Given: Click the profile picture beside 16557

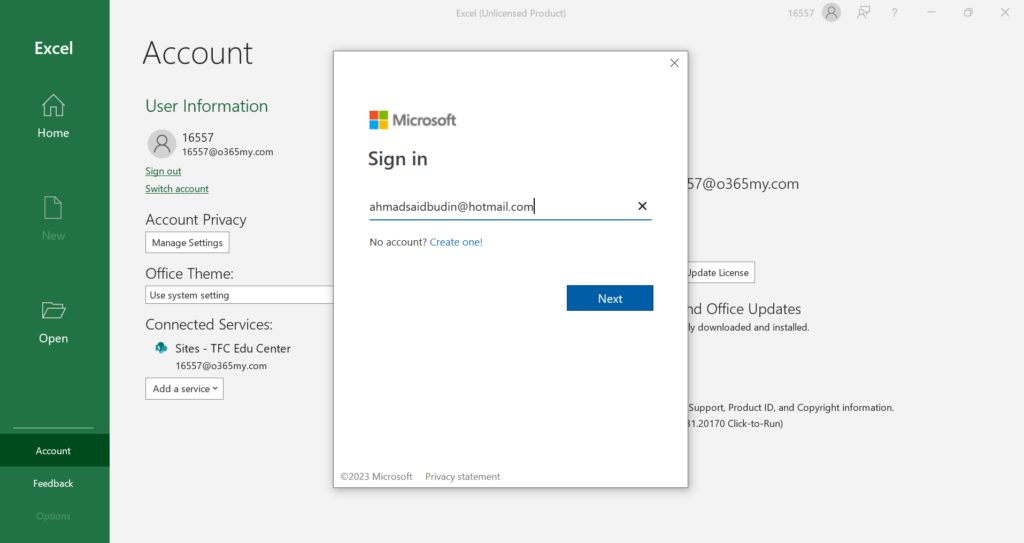Looking at the screenshot, I should pyautogui.click(x=161, y=144).
